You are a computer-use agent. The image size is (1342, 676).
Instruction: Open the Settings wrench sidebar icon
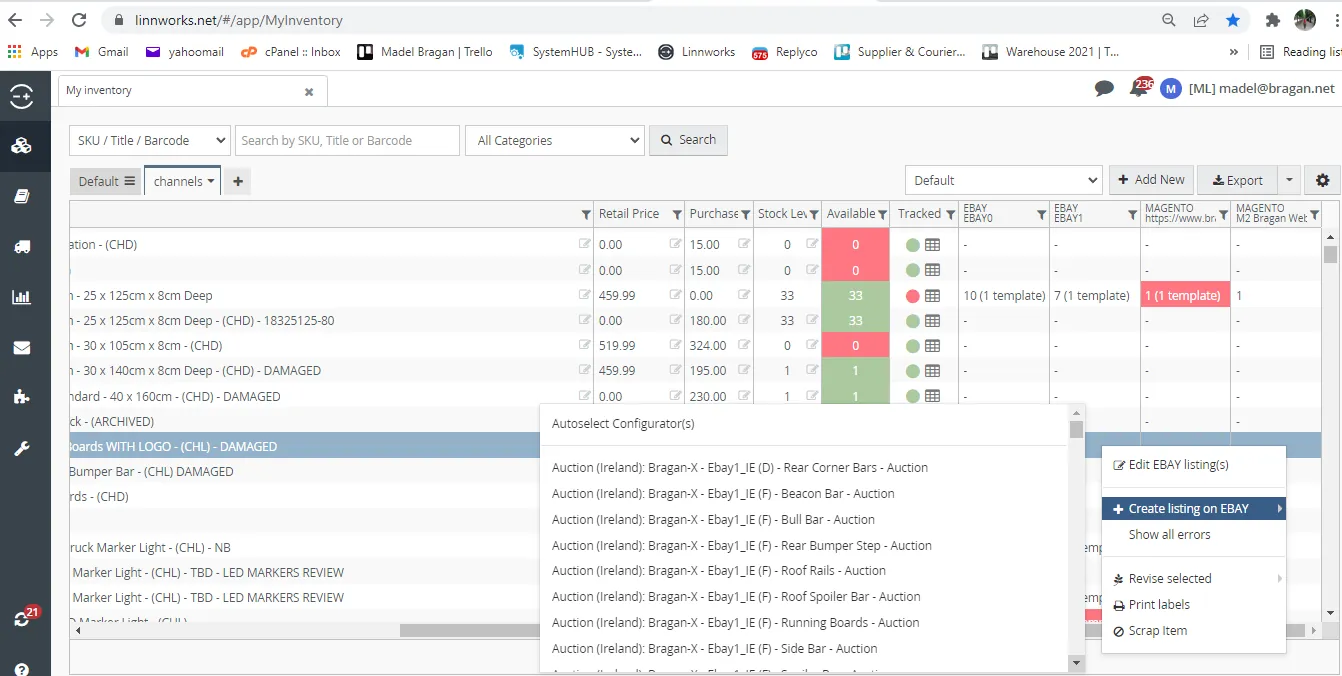[x=22, y=448]
